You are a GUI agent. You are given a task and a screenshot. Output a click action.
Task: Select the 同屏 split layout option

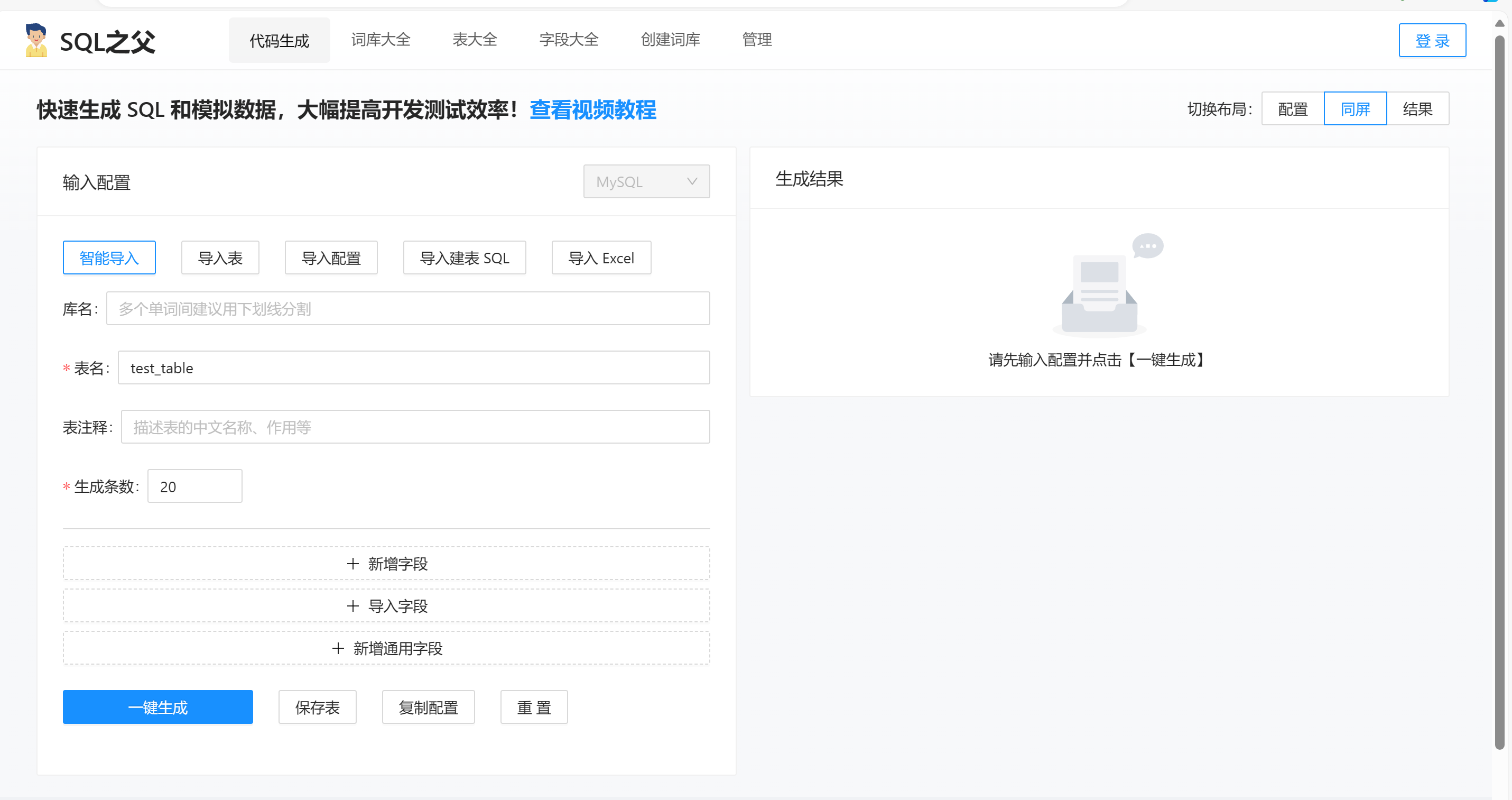coord(1355,109)
